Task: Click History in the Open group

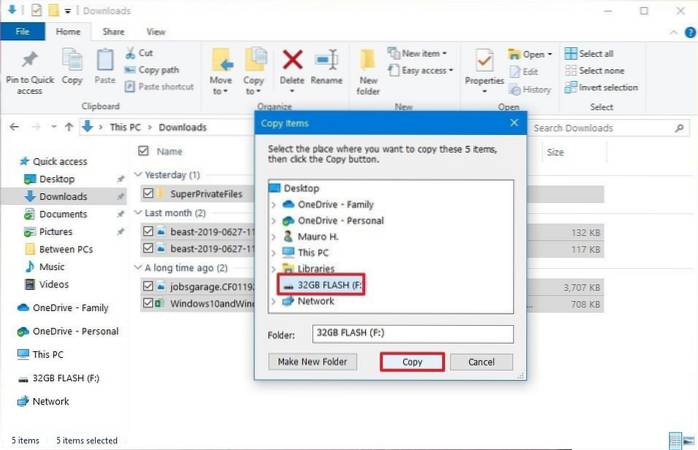Action: point(530,89)
